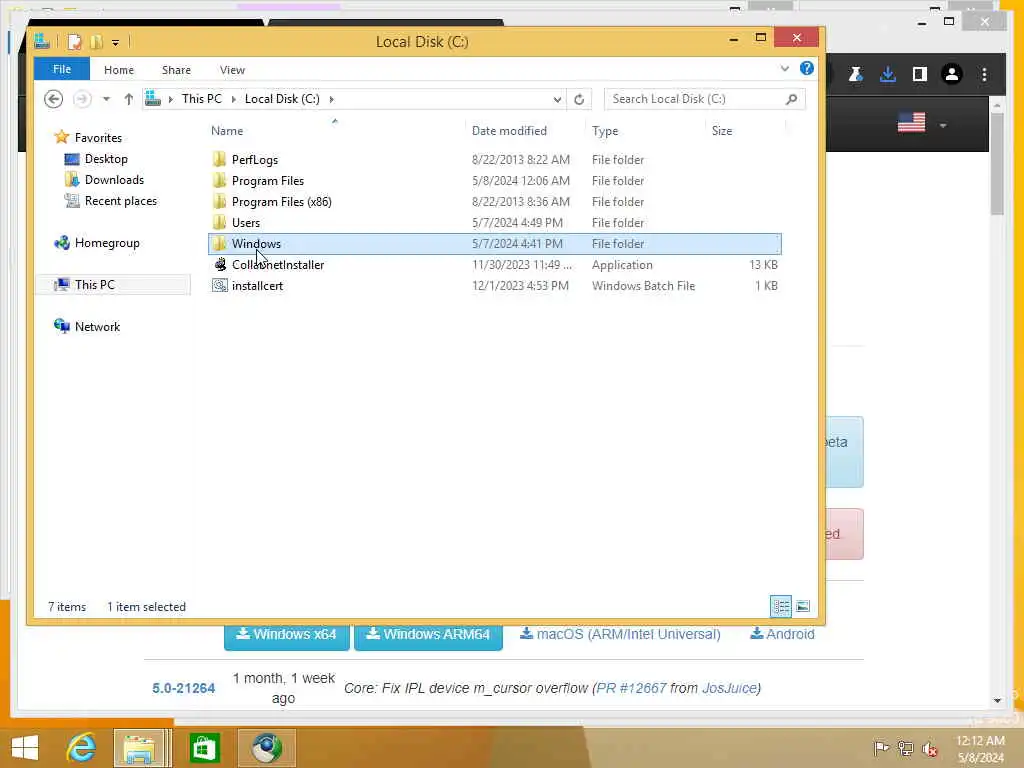The image size is (1024, 768).
Task: Expand the ribbon with the chevron
Action: [x=784, y=69]
